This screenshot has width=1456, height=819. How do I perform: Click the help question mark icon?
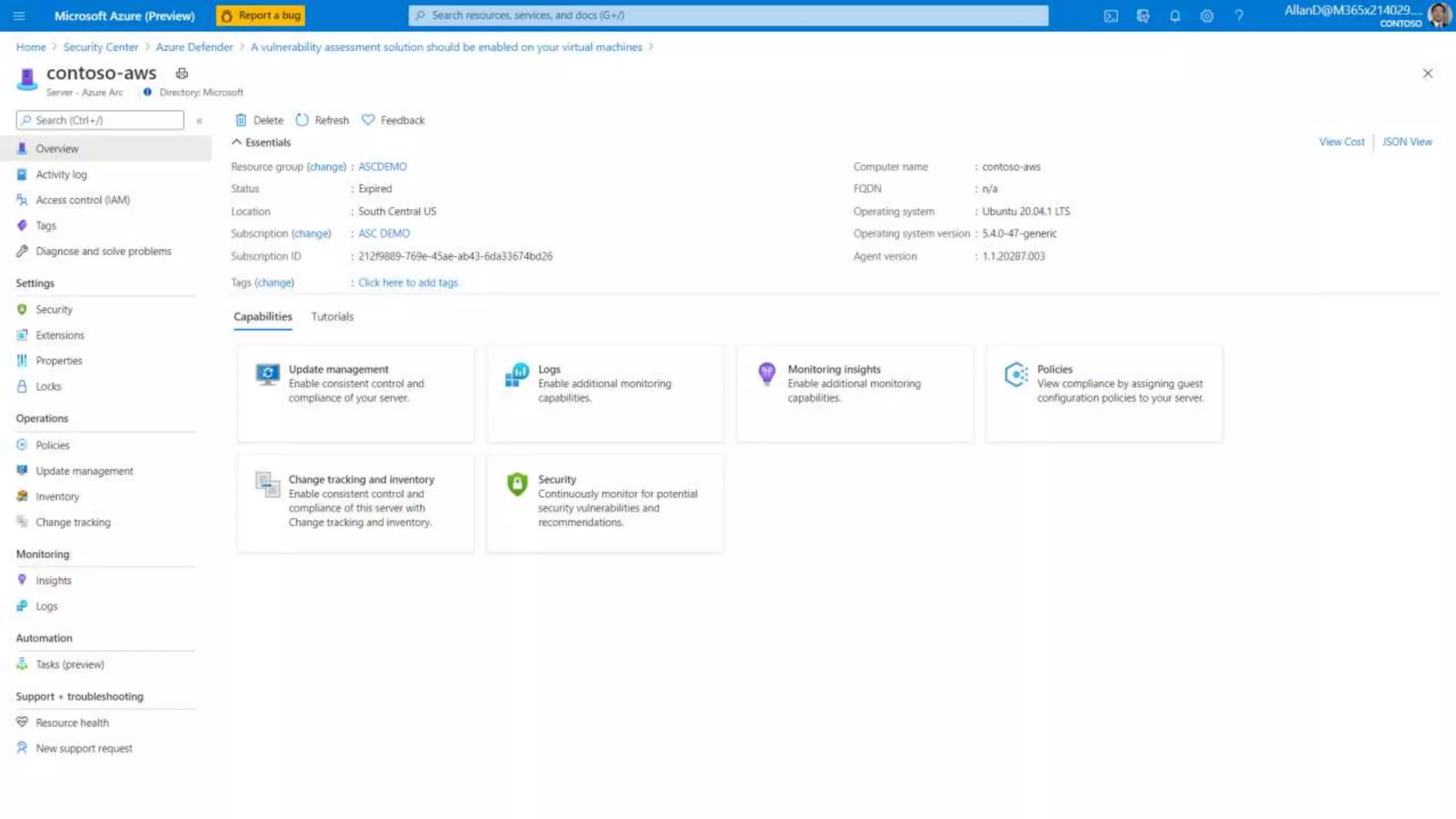pos(1238,16)
